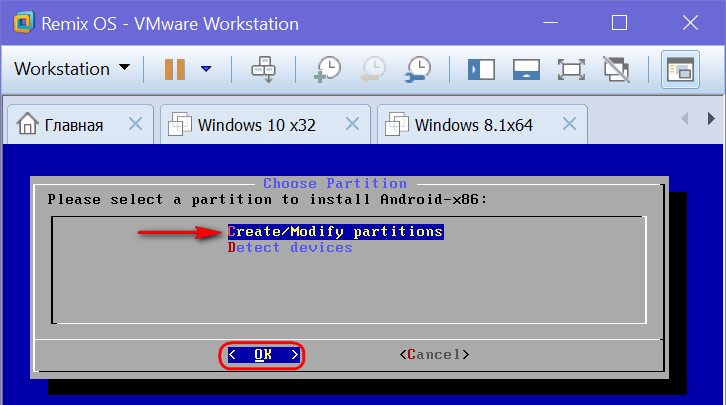
Task: Click the Cancel button in installer
Action: click(x=434, y=355)
